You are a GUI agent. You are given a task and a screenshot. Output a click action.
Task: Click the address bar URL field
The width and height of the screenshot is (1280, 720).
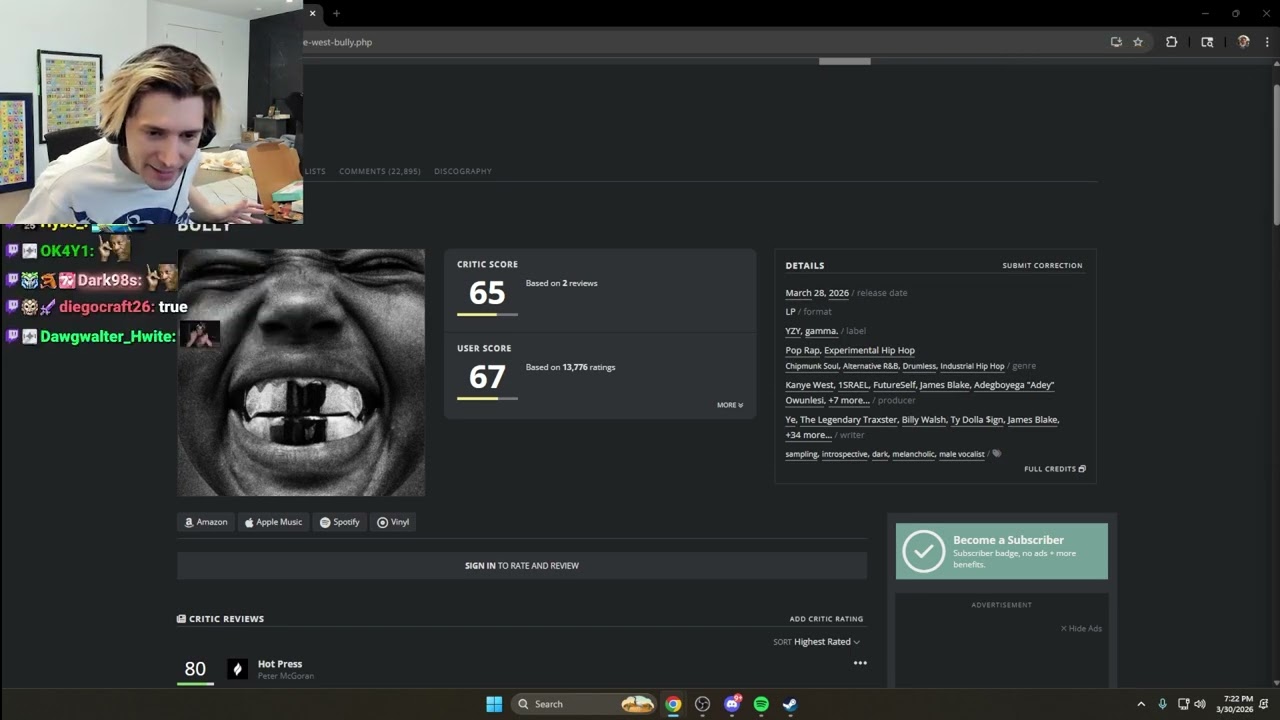pyautogui.click(x=700, y=42)
